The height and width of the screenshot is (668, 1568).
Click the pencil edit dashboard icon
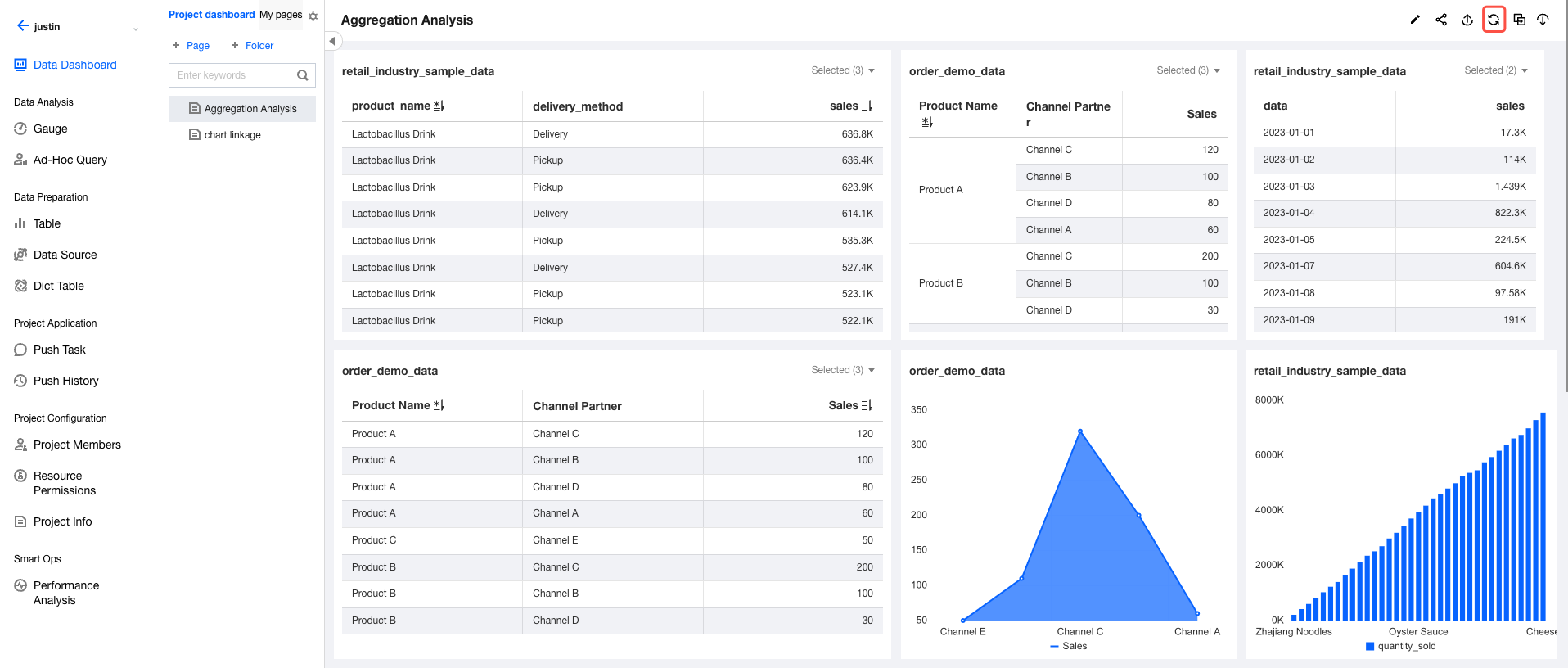1415,20
